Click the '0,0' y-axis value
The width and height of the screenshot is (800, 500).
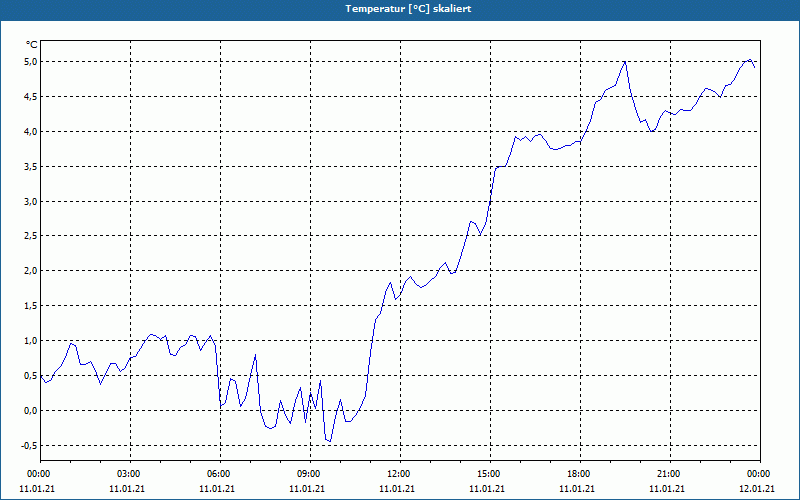[x=32, y=410]
